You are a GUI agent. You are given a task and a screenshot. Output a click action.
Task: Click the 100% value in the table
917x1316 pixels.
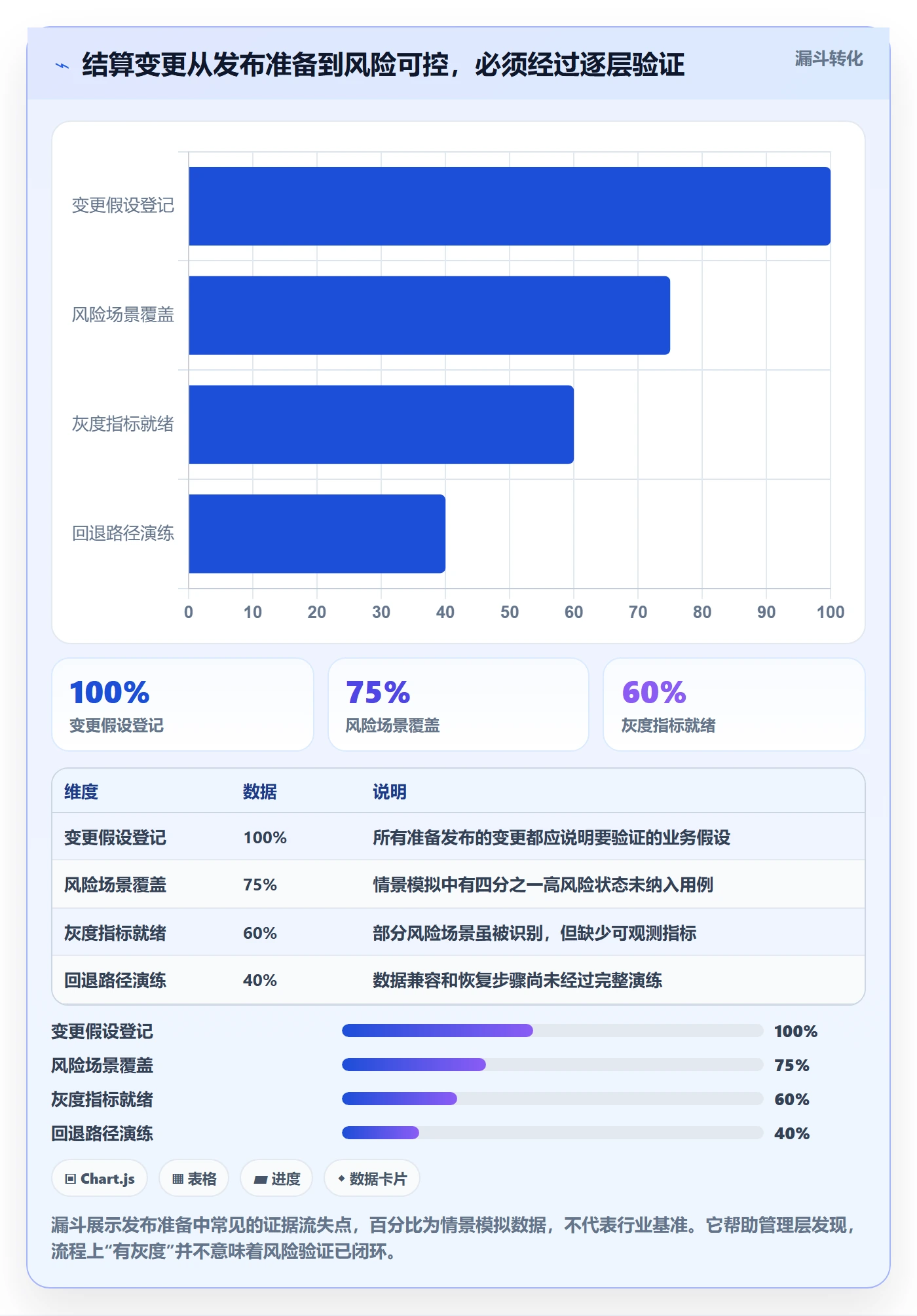point(265,837)
